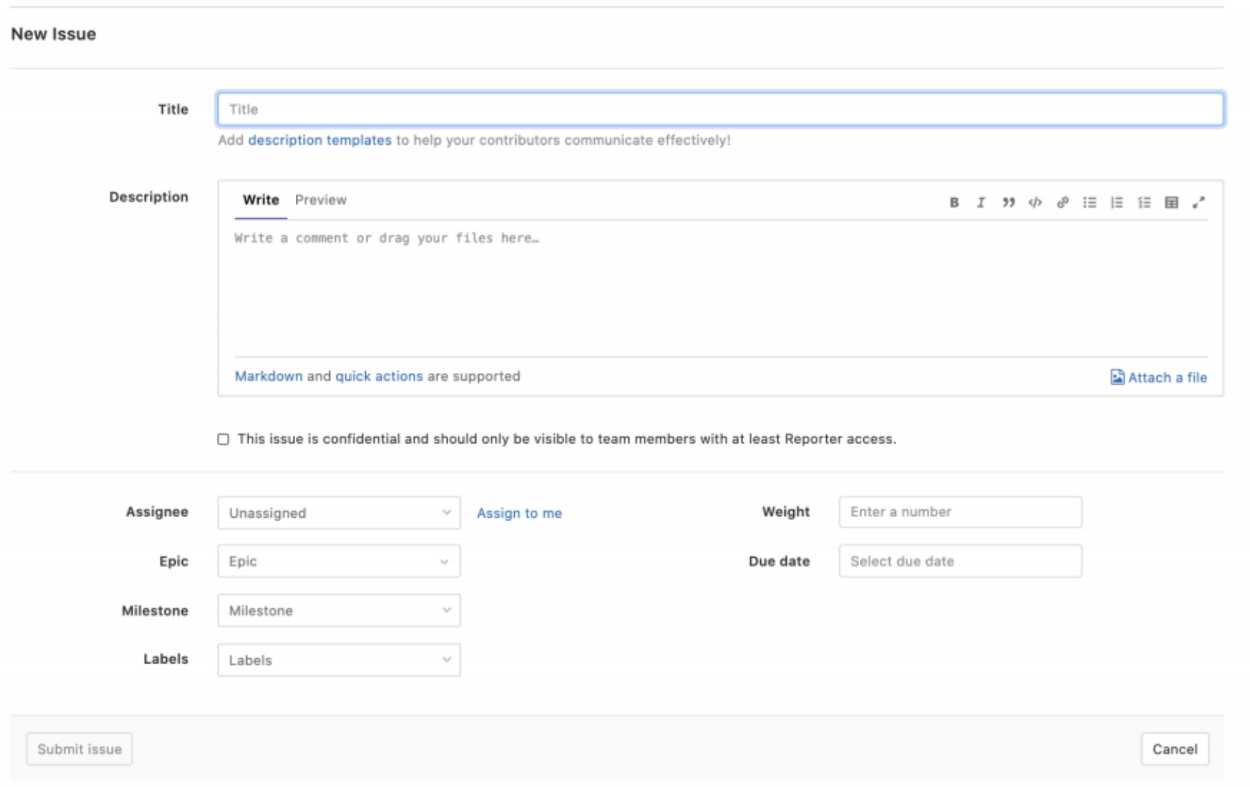Open the Assignee dropdown
Viewport: 1250px width, 787px height.
point(338,513)
